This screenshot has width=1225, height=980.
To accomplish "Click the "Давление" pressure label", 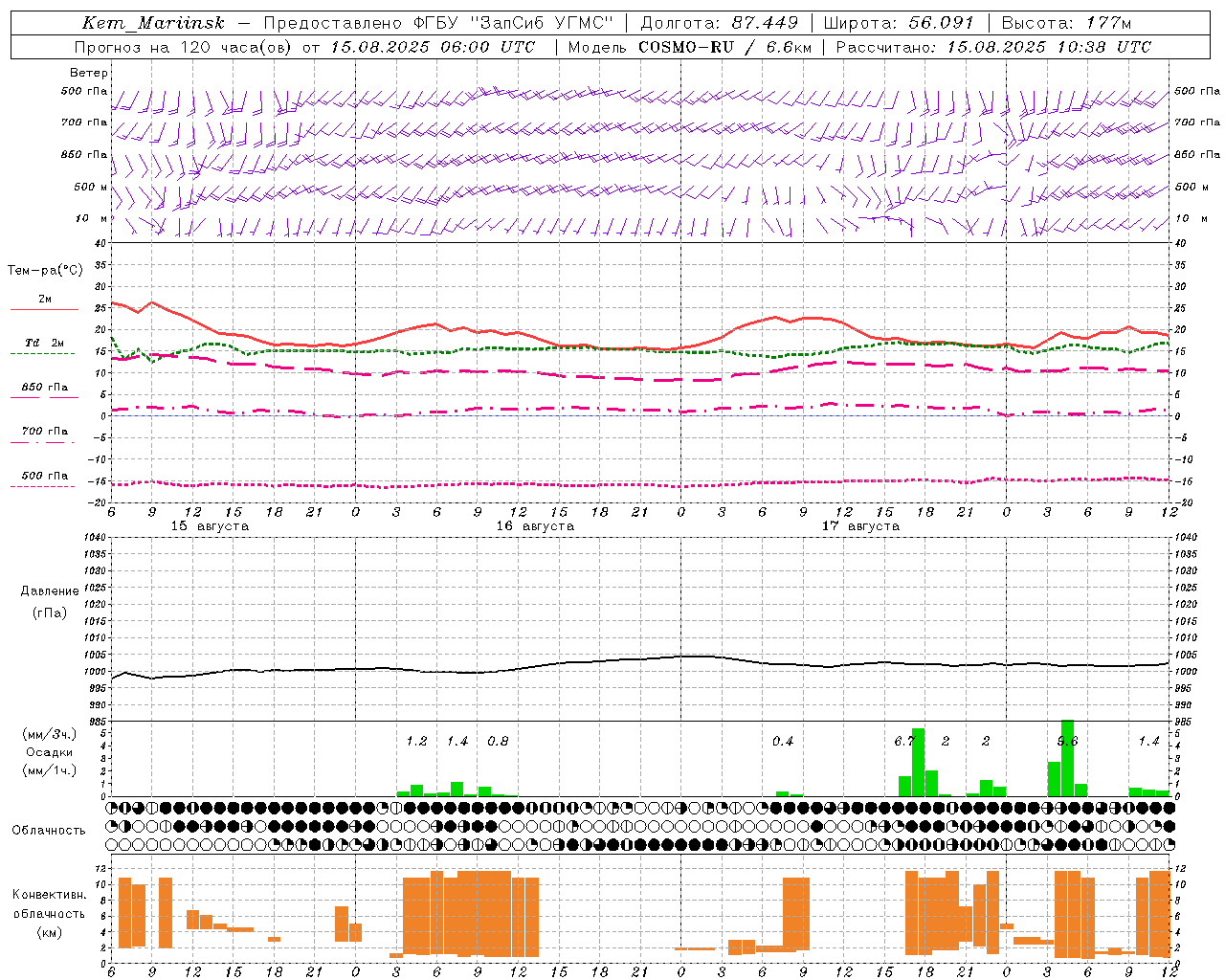I will (50, 591).
